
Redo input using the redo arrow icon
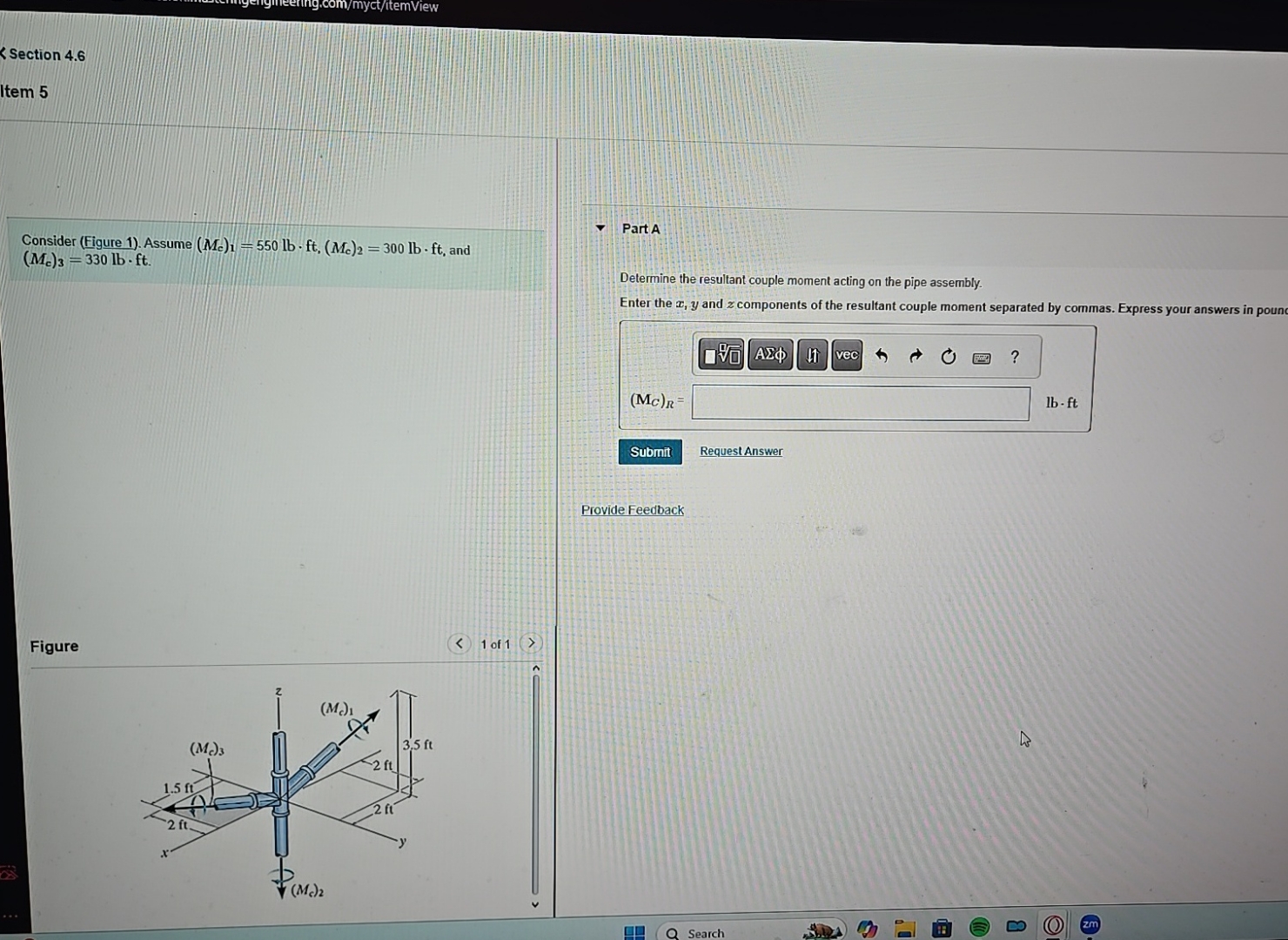click(916, 355)
